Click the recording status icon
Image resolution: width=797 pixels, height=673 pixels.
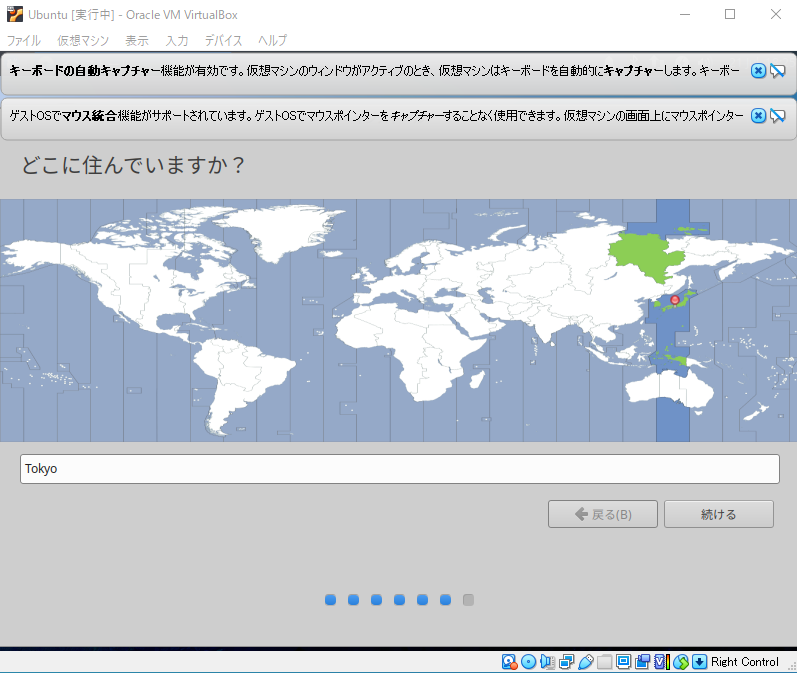click(642, 662)
